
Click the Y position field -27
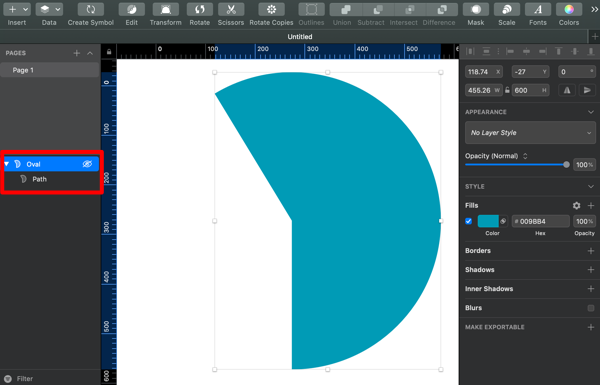[x=531, y=72]
